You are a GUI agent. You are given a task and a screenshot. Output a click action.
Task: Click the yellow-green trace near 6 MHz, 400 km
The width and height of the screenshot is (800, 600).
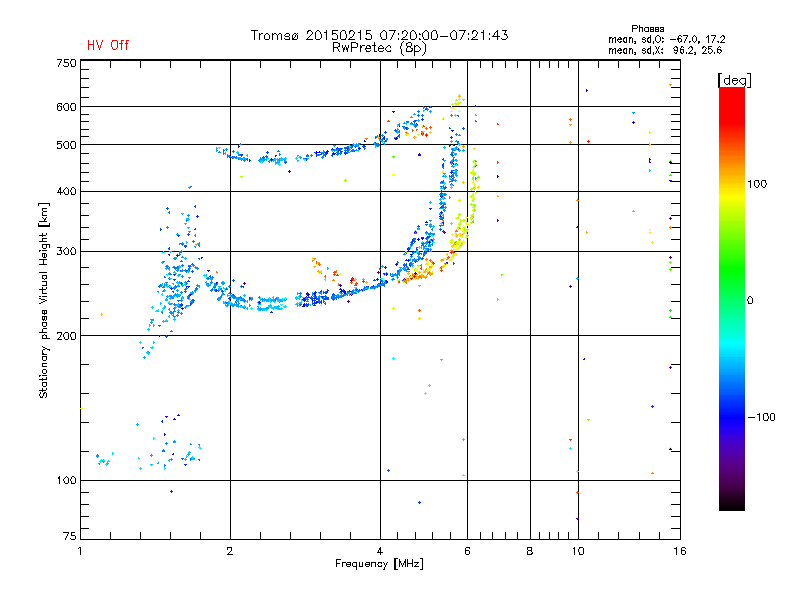pos(473,194)
